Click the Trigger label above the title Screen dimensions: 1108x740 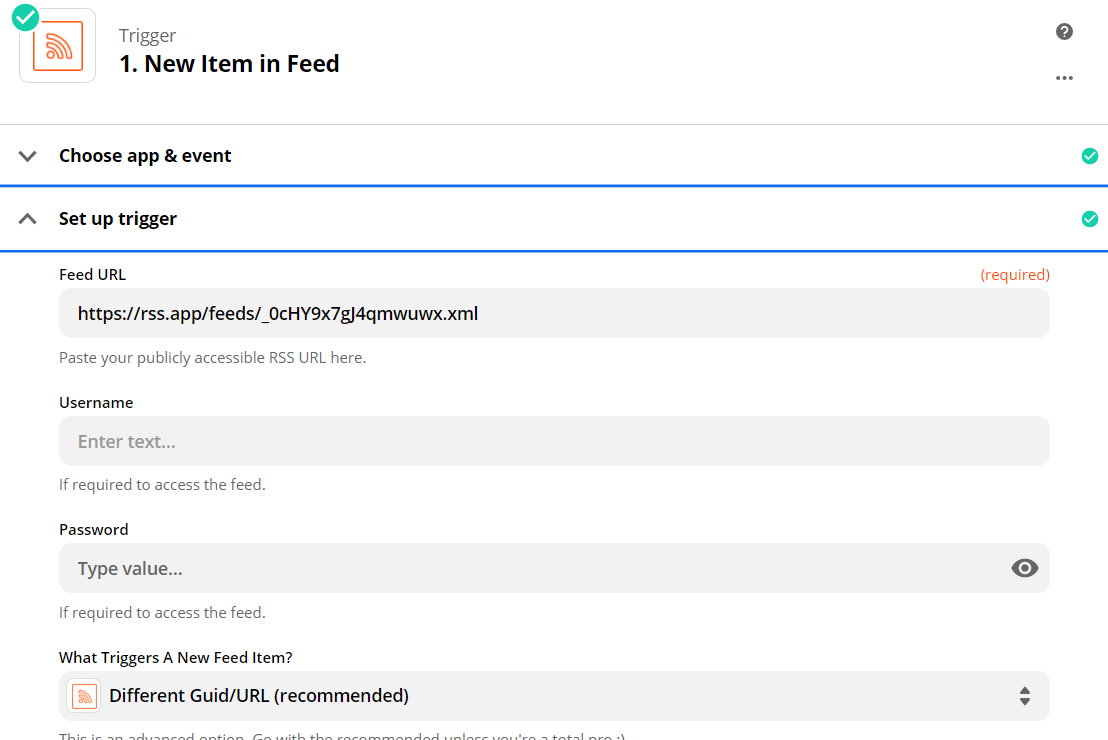click(147, 36)
